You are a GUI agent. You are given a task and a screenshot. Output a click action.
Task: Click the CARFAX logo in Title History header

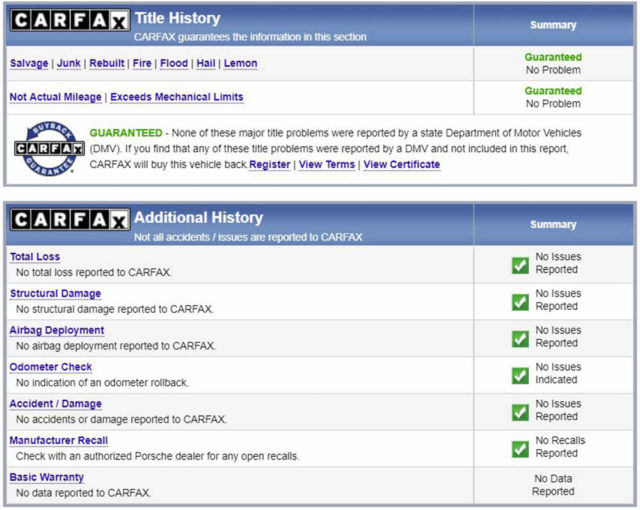click(70, 20)
